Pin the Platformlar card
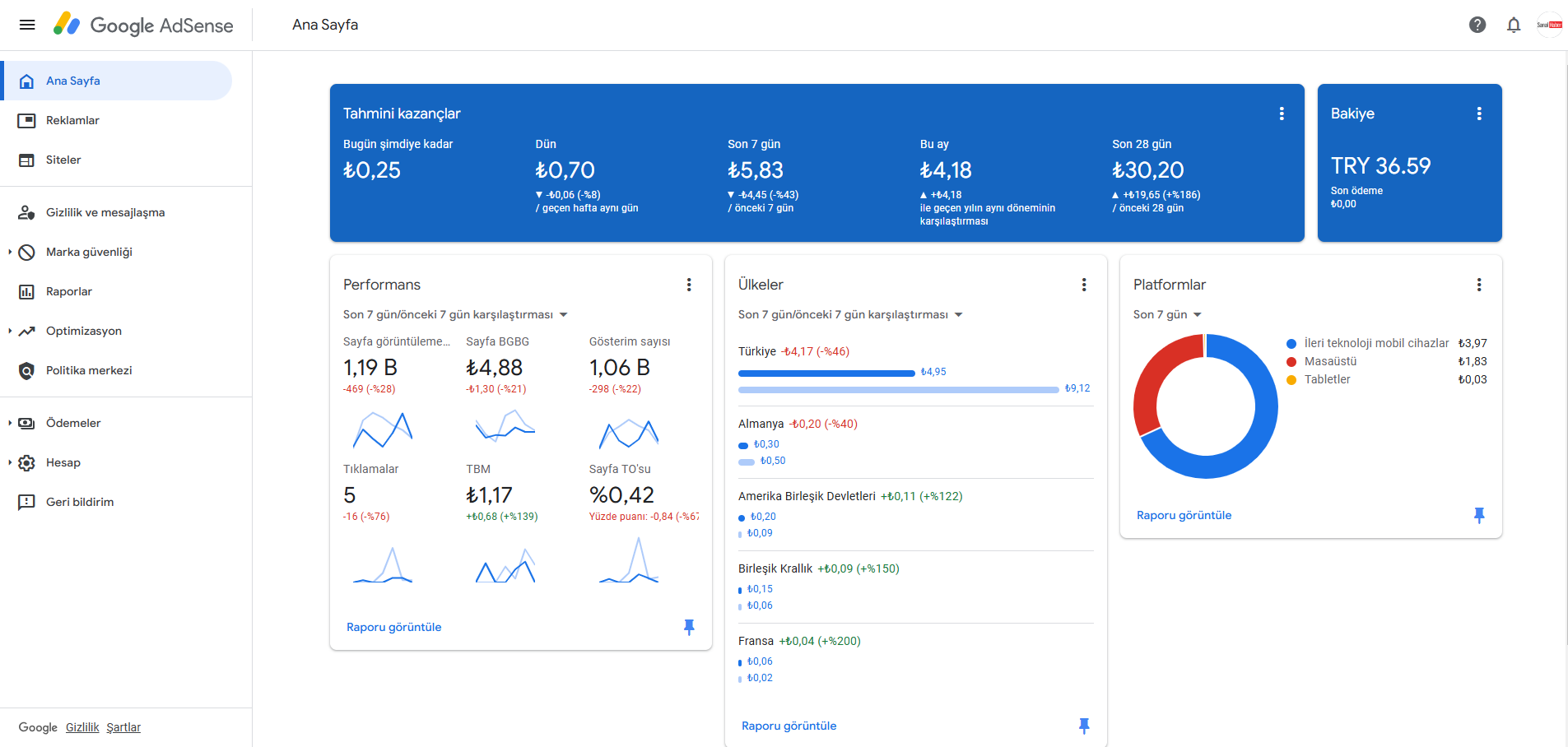 coord(1479,515)
